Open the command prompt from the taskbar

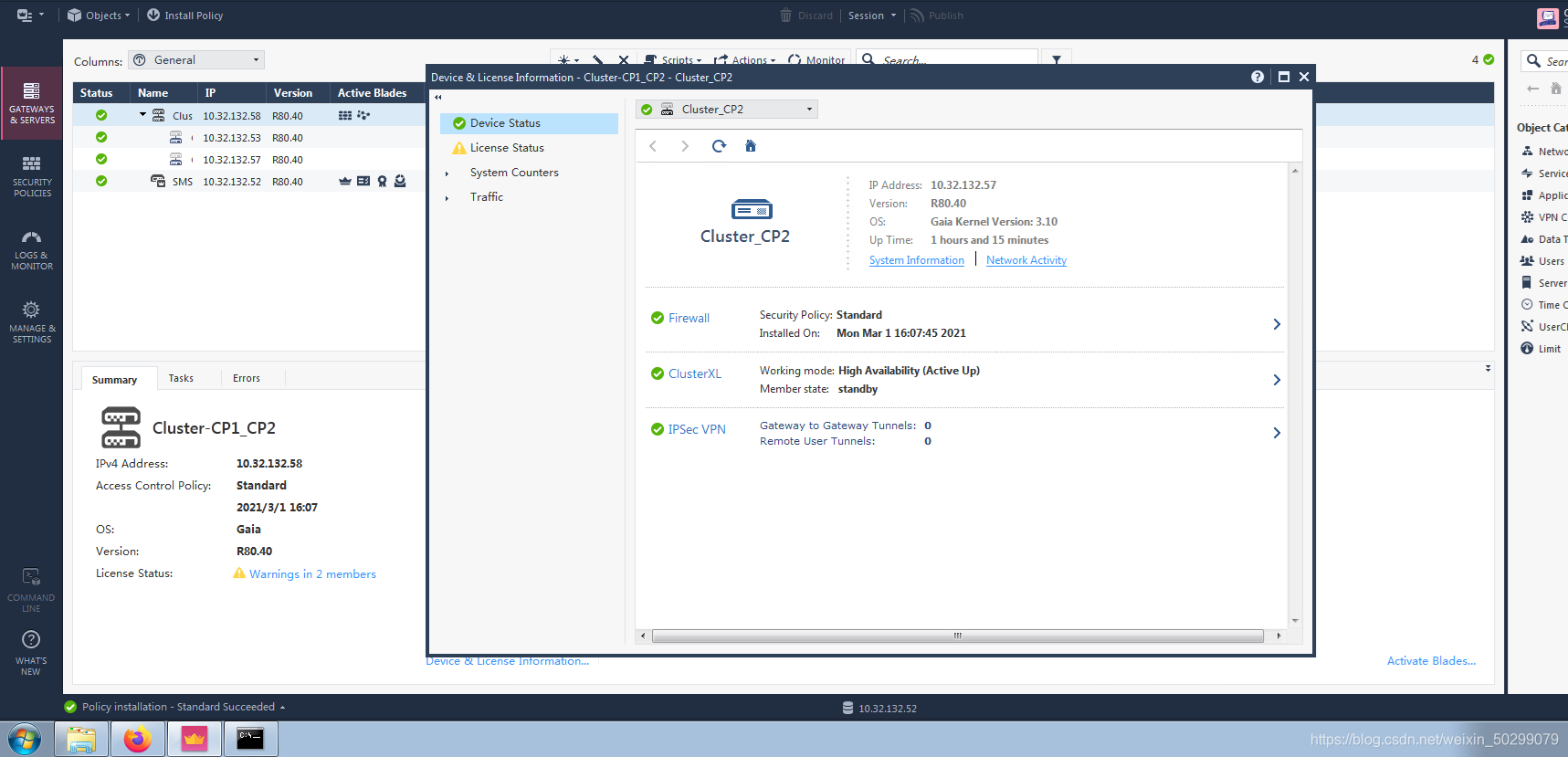click(x=250, y=739)
